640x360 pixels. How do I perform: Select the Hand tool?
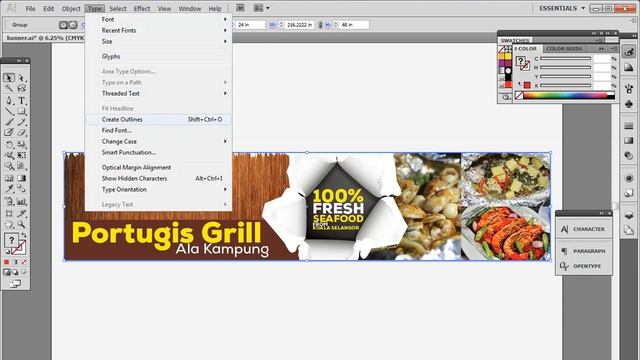tap(9, 224)
